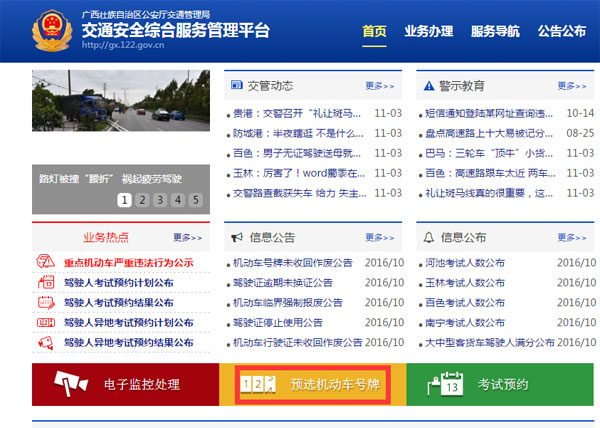Open news item 贵港：交警召开 礼让斑马
600x428 pixels.
point(297,113)
